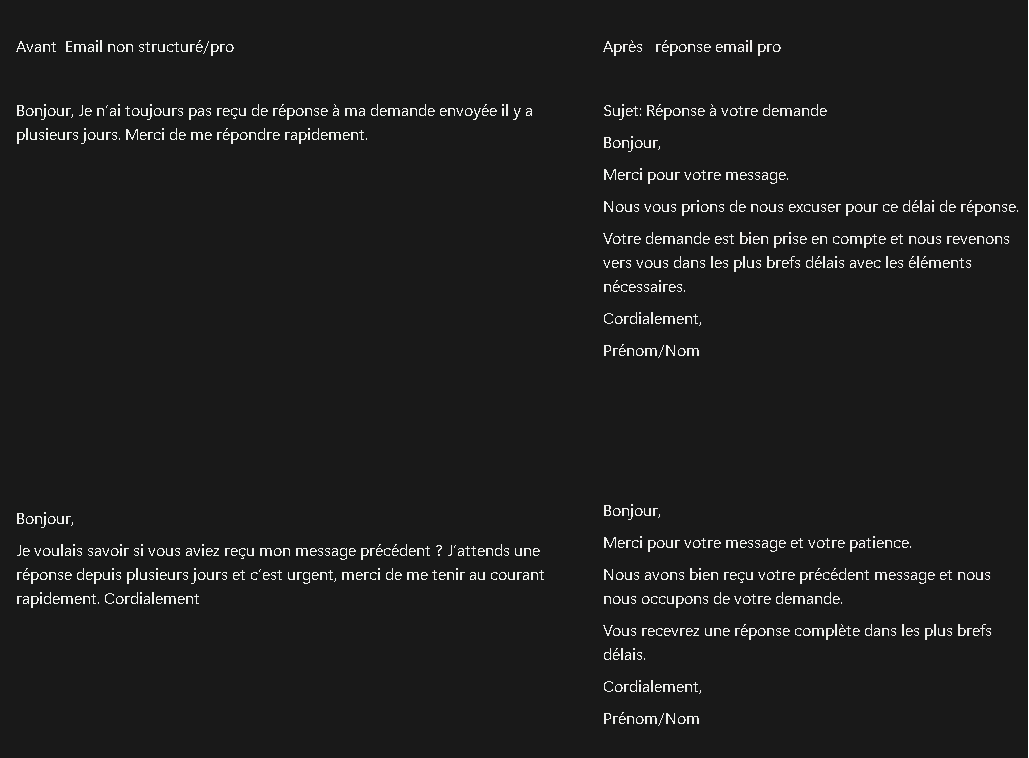
Task: Click the paragraph starting "Nous avons bien reçu"
Action: tap(796, 587)
